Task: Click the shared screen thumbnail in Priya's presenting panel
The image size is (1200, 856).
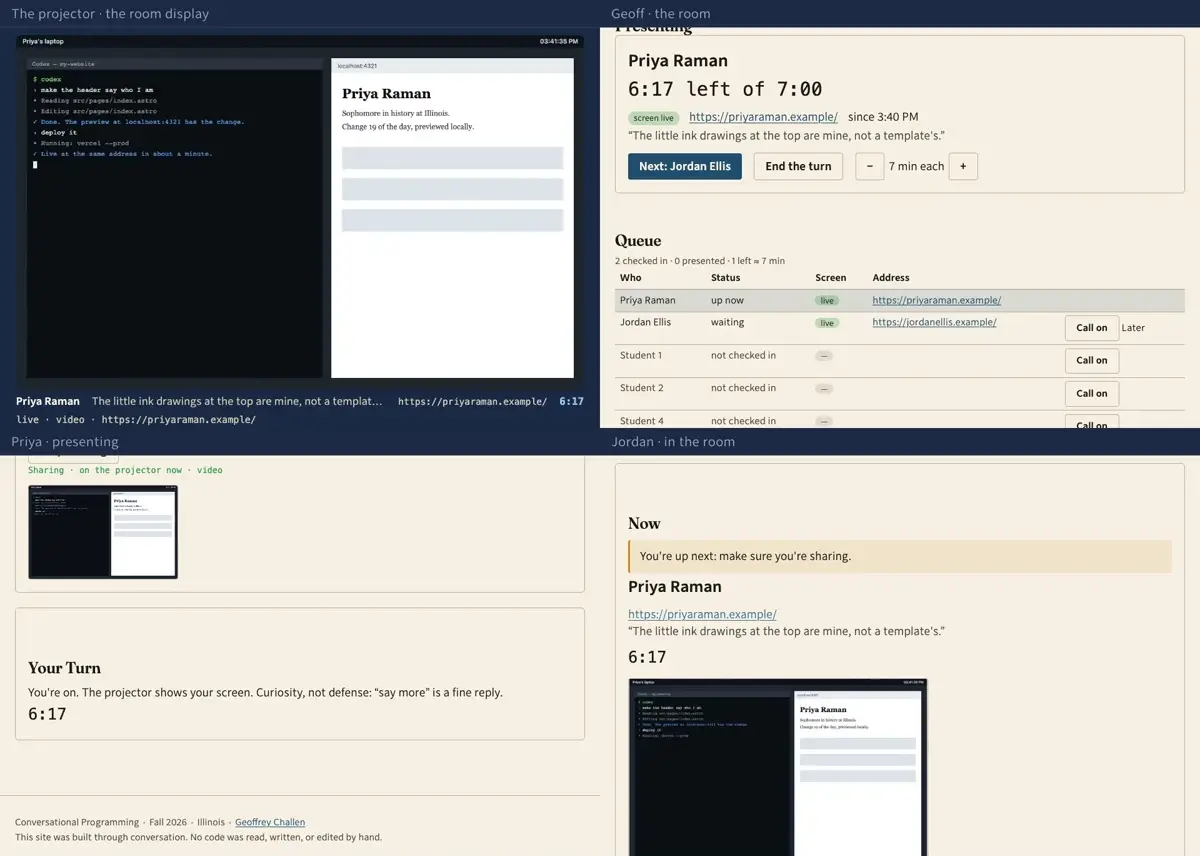Action: [103, 532]
